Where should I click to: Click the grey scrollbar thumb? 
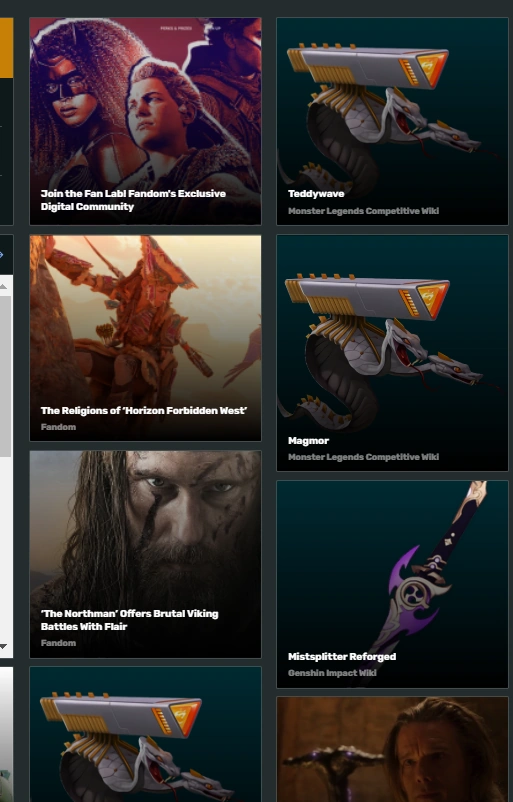coord(5,376)
